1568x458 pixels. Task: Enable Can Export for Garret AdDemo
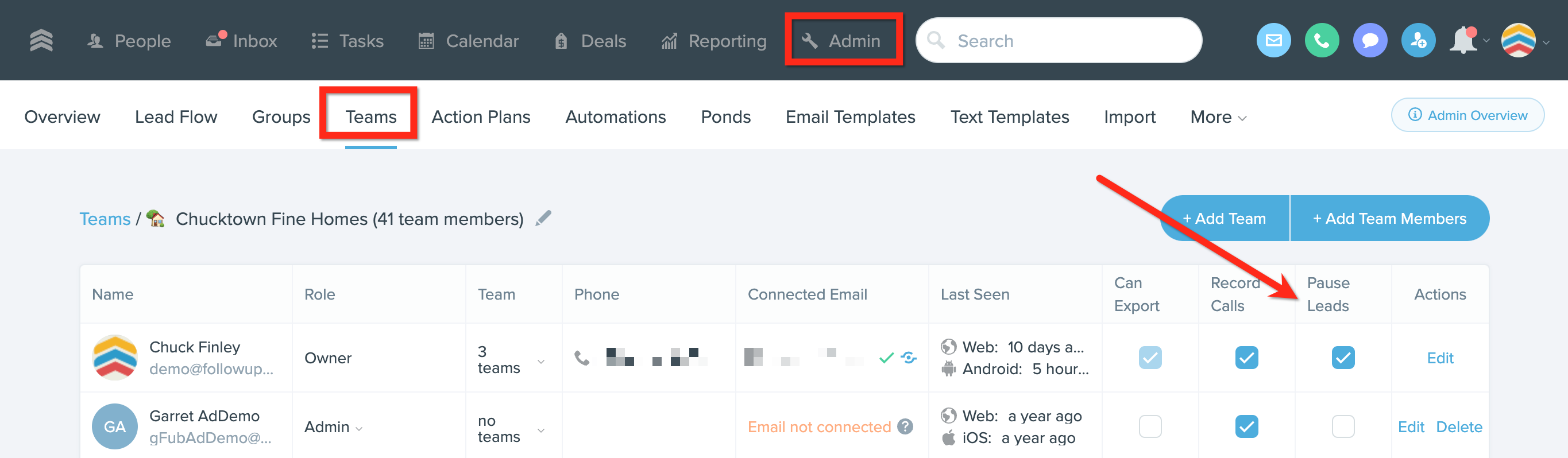coord(1150,426)
